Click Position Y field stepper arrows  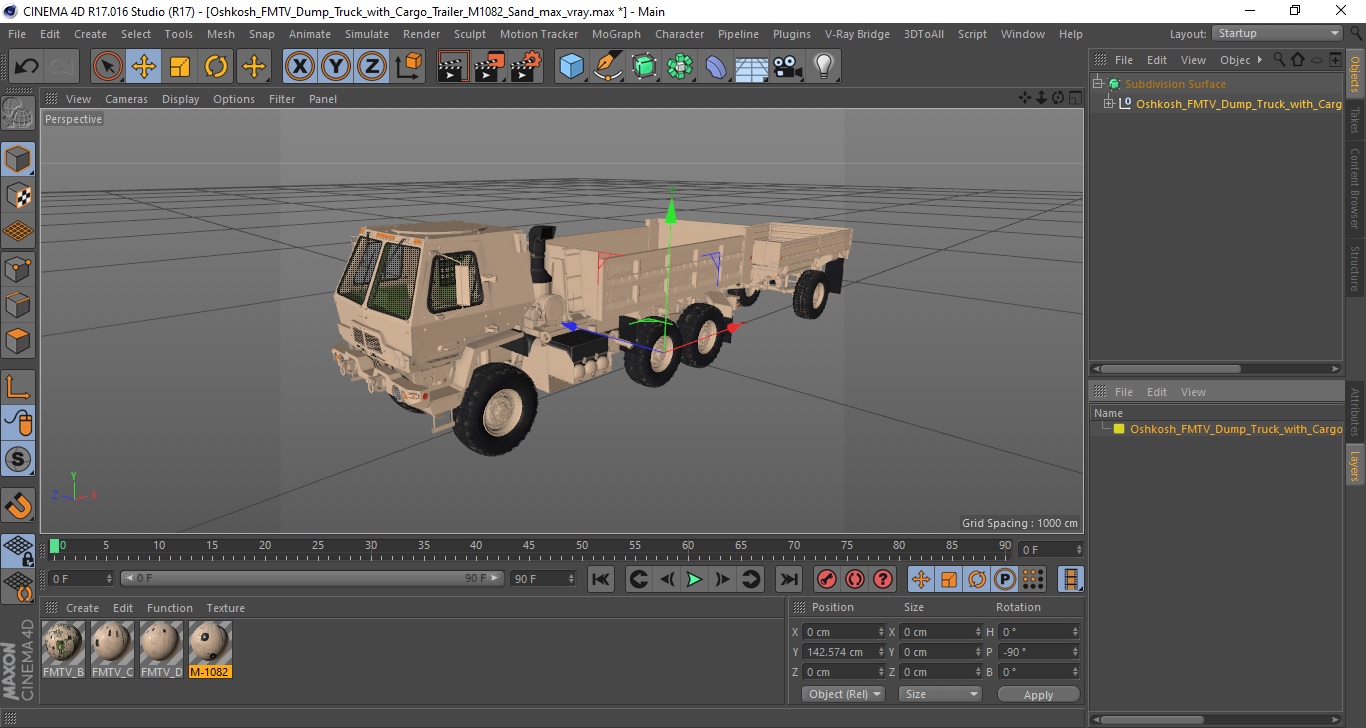coord(881,652)
